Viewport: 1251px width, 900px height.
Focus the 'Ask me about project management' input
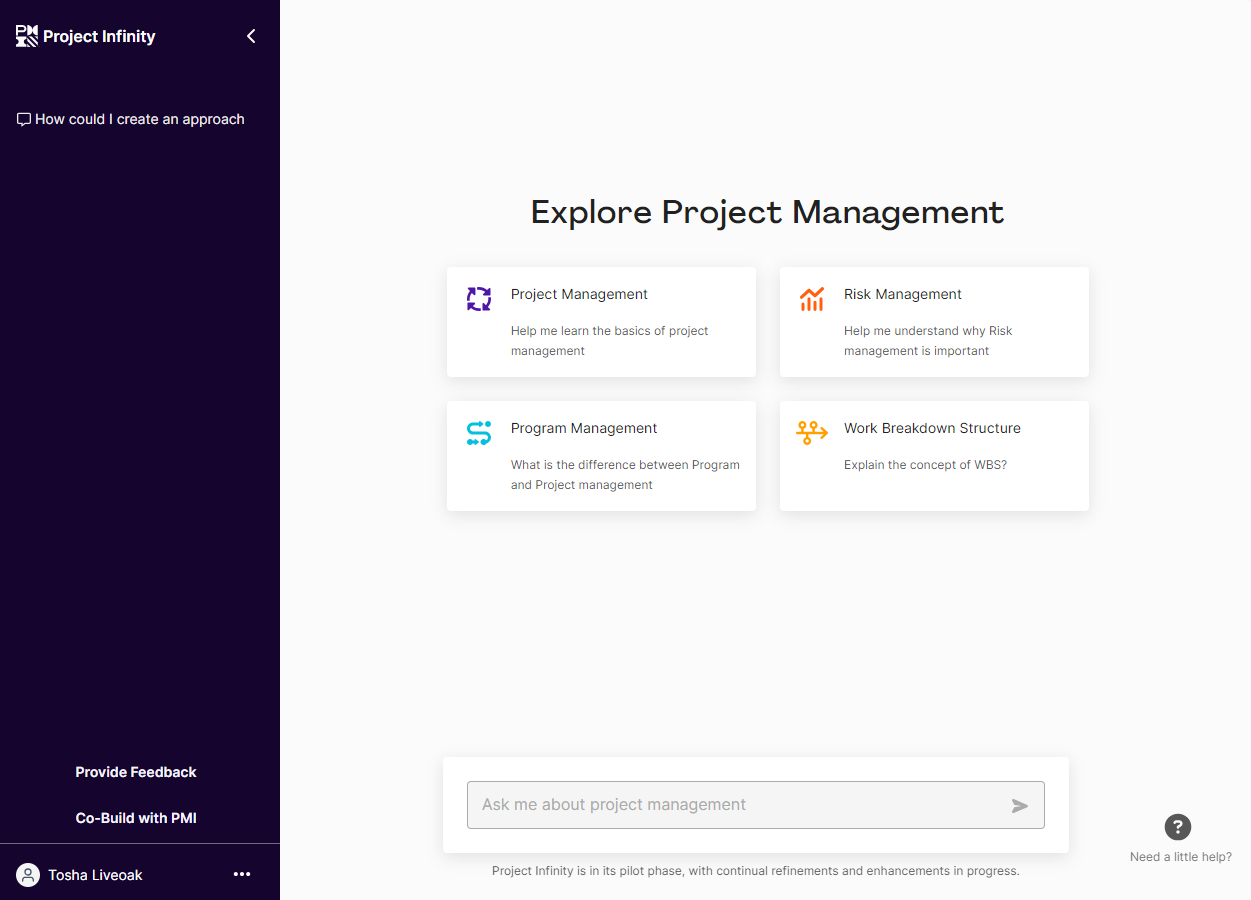point(756,805)
